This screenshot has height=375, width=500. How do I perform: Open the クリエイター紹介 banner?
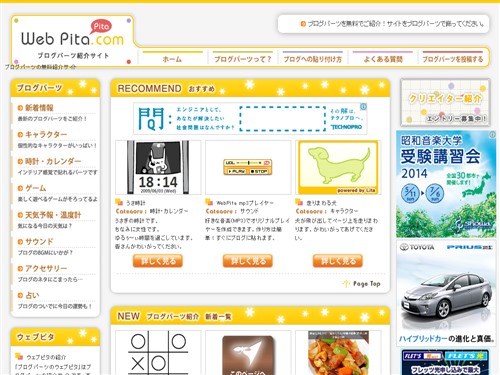pos(445,103)
